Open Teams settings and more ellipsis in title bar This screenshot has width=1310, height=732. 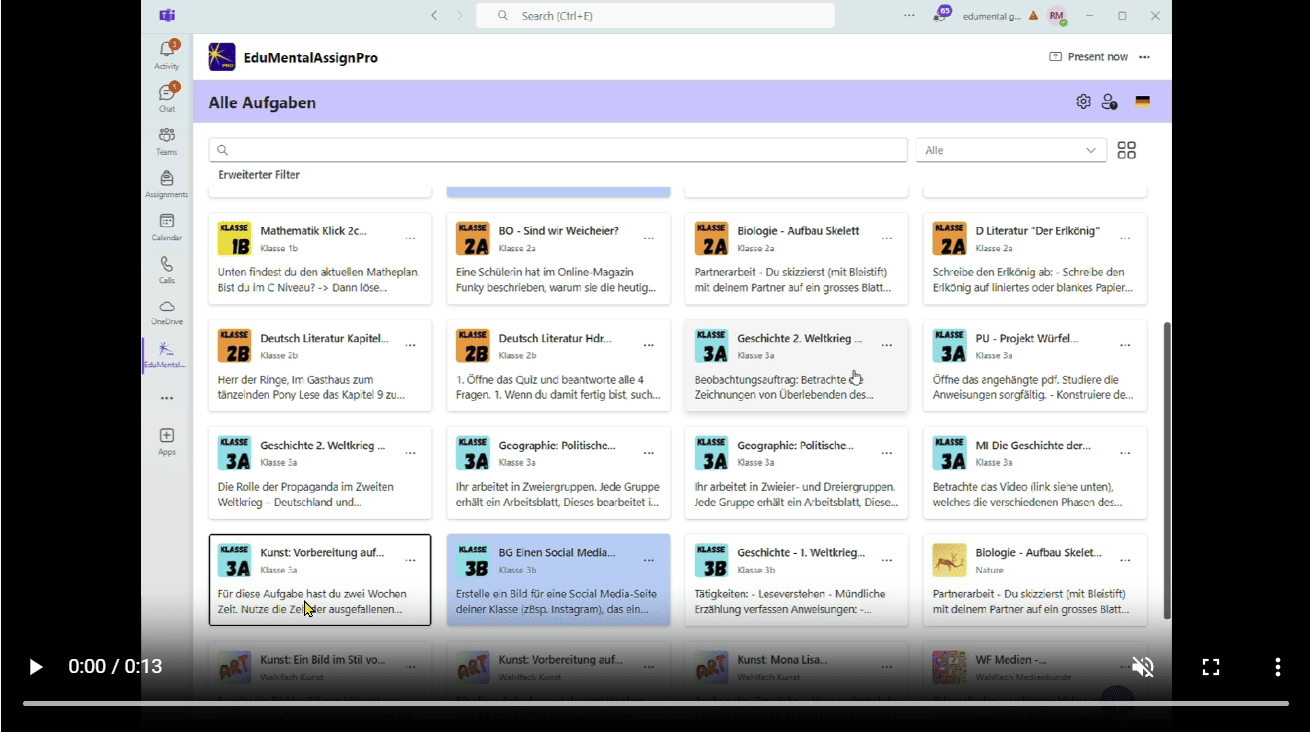tap(909, 16)
